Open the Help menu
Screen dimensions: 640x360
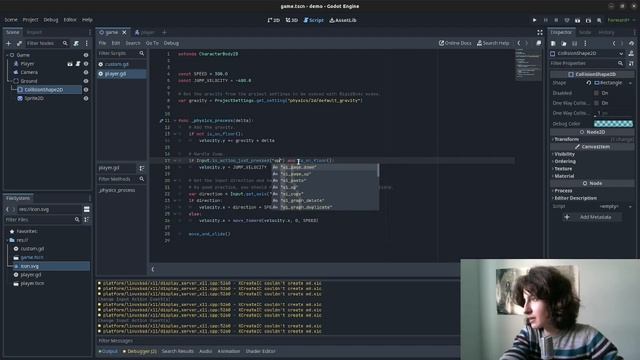[87, 20]
